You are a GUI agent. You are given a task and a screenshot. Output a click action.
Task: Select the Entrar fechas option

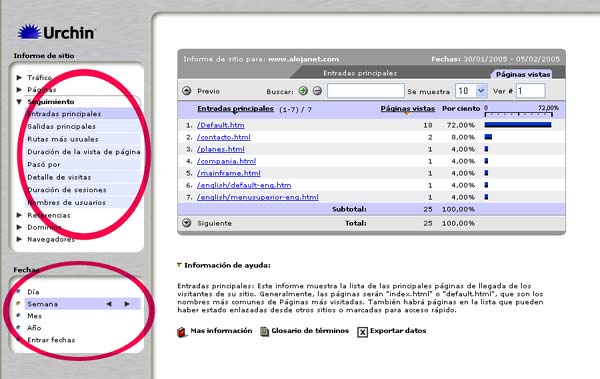pos(51,340)
